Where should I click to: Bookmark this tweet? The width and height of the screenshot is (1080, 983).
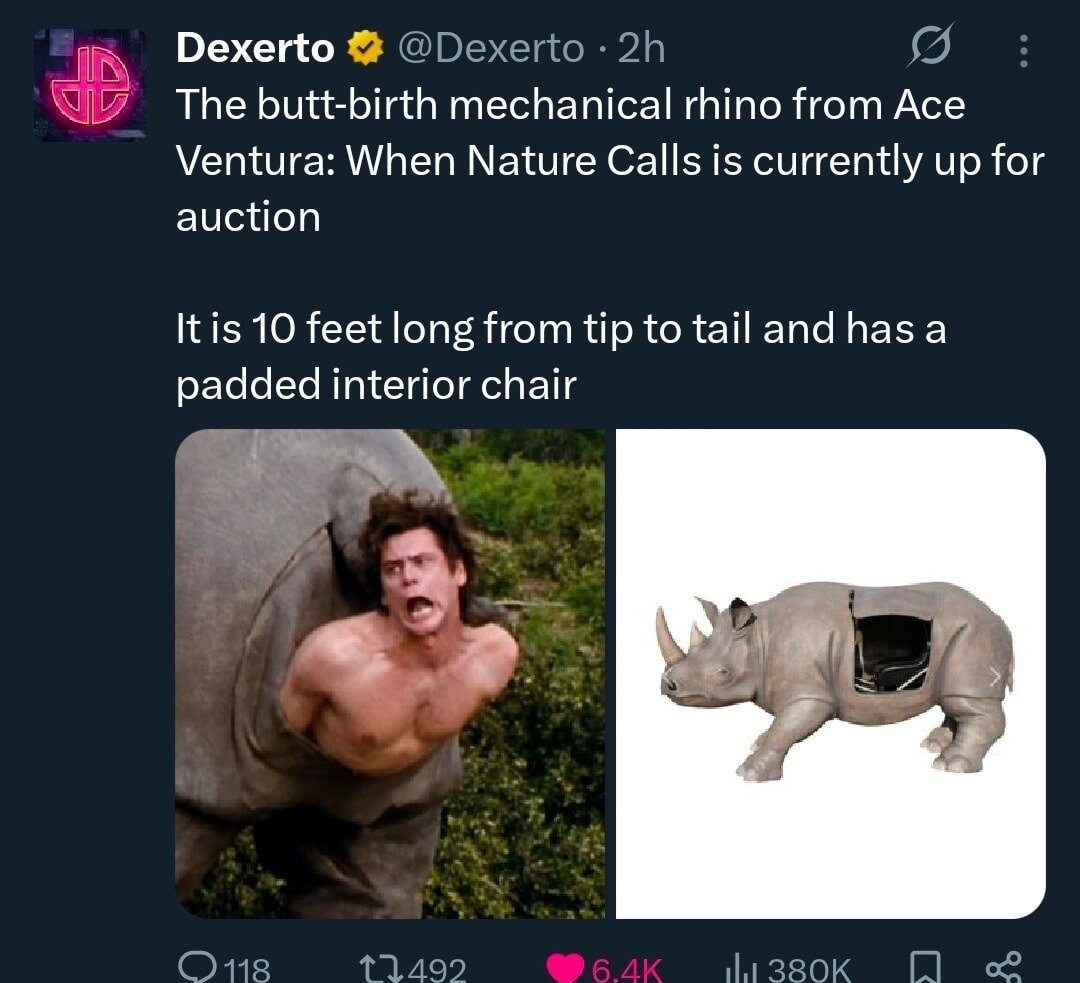(925, 967)
